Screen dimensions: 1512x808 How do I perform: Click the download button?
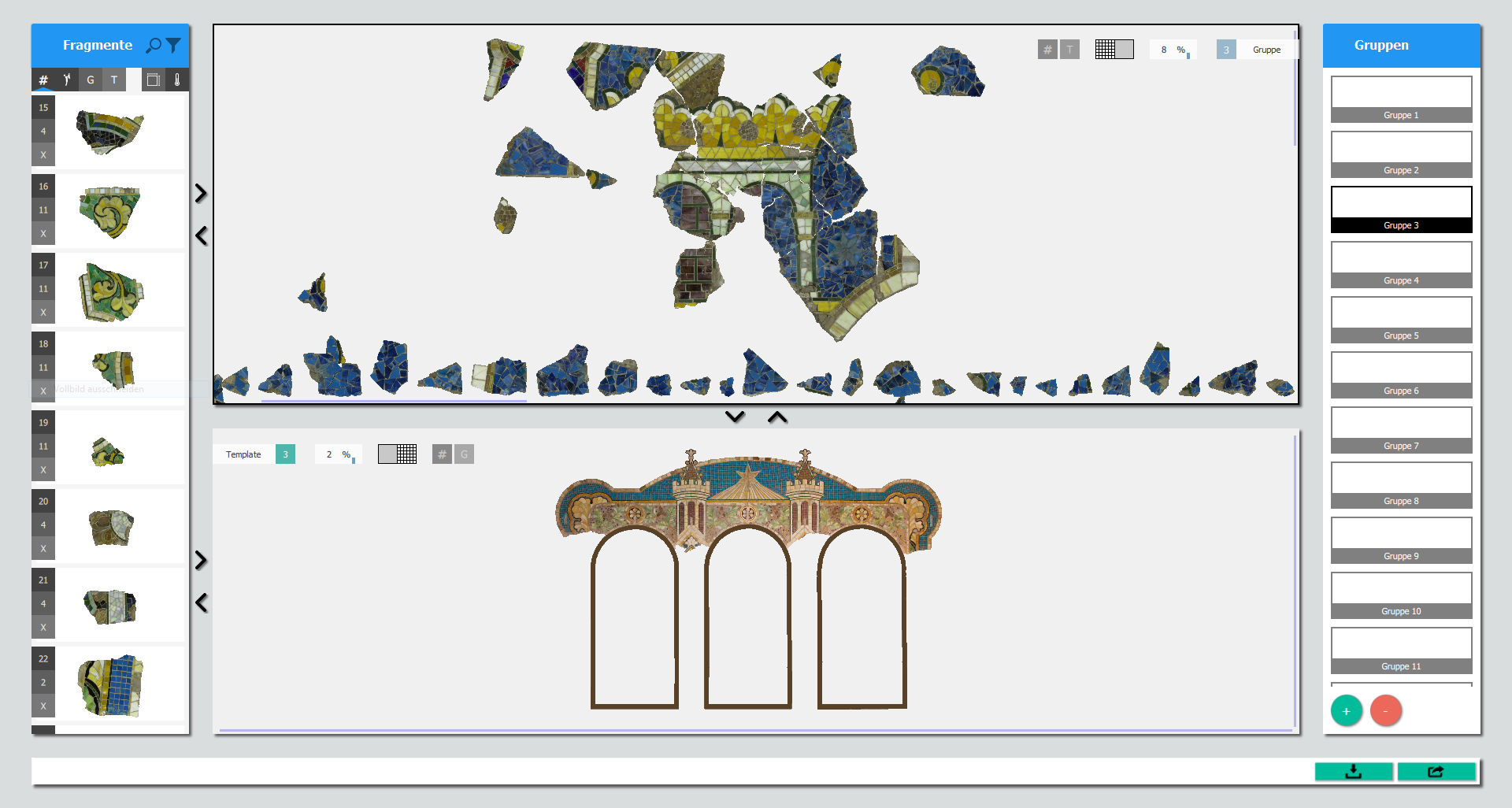[1354, 772]
